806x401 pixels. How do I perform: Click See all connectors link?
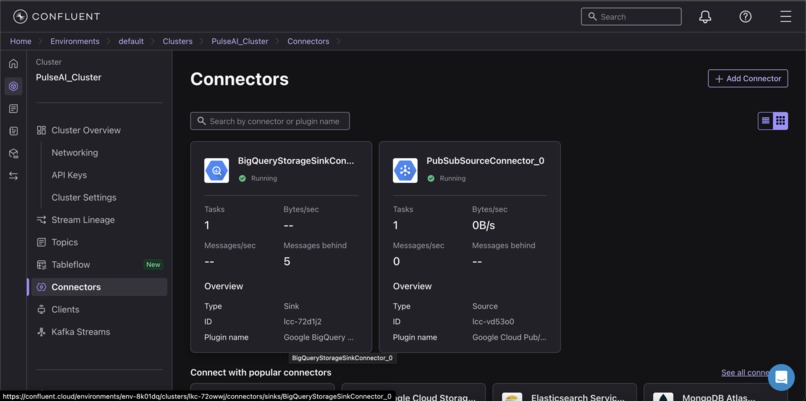click(x=744, y=373)
